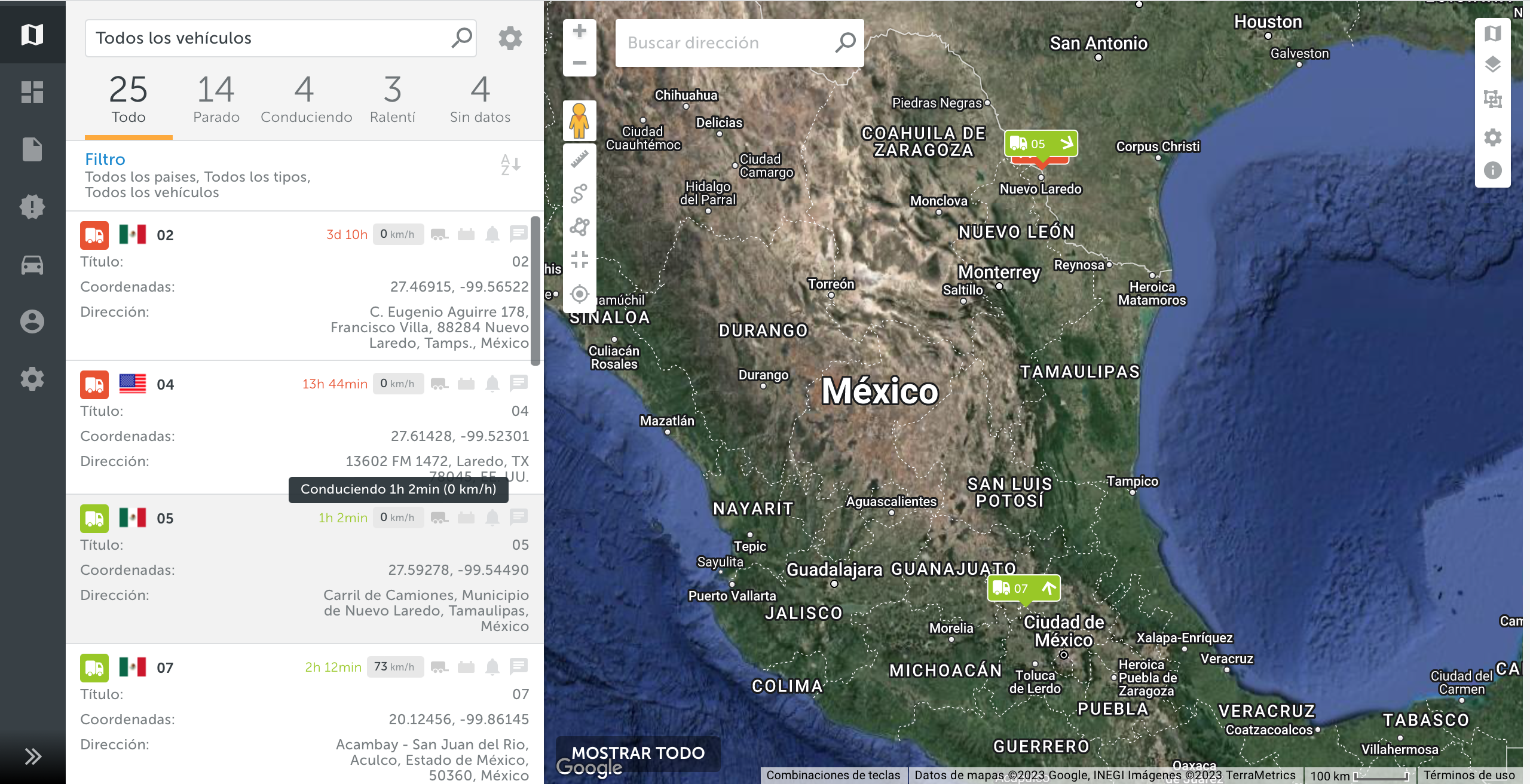Click bell icon on vehicle 04 row

(x=492, y=384)
